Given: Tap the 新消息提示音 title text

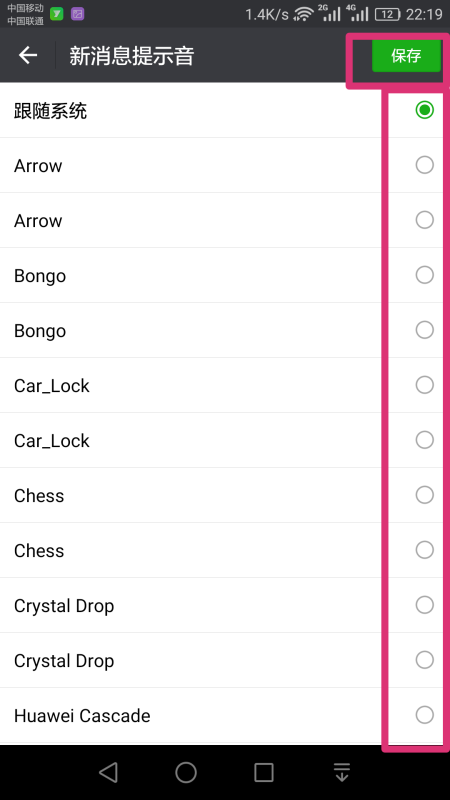Looking at the screenshot, I should point(132,56).
